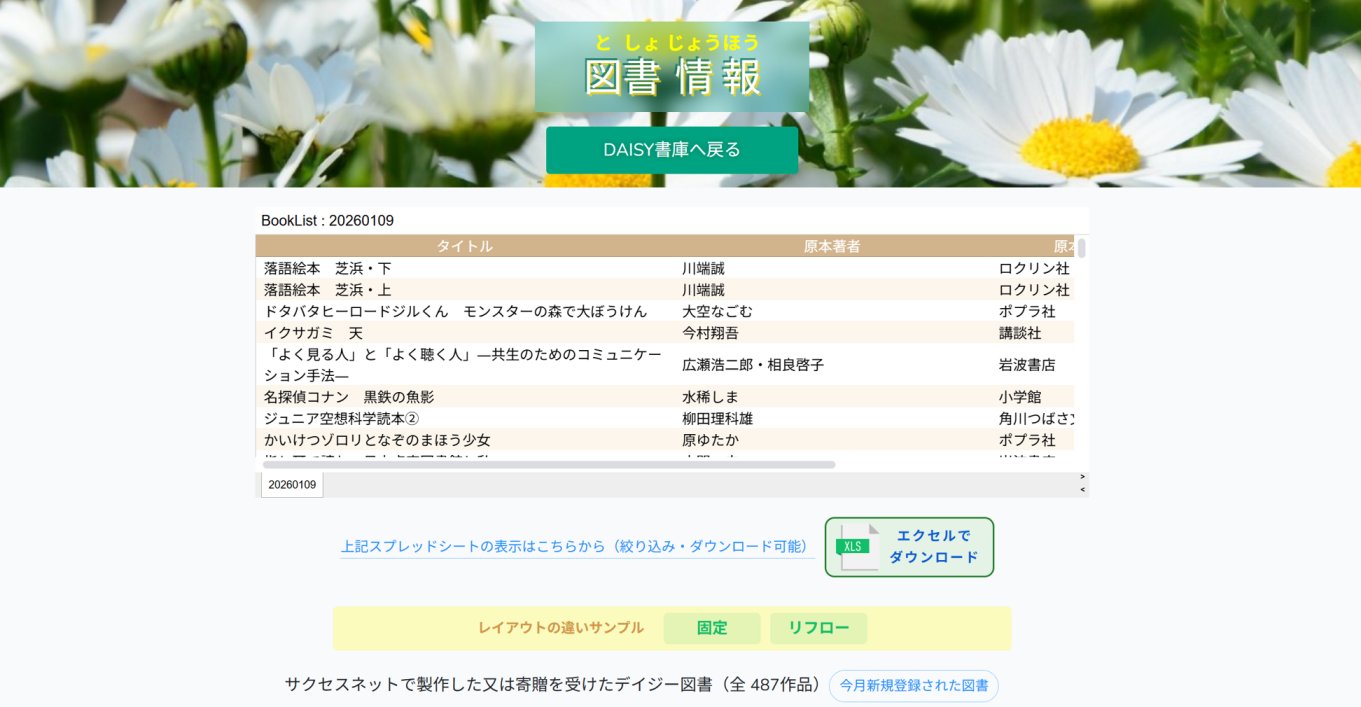Viewport: 1361px width, 707px height.
Task: Select the かいけつゾロリとなぞのまほう少女 cell
Action: pos(377,440)
